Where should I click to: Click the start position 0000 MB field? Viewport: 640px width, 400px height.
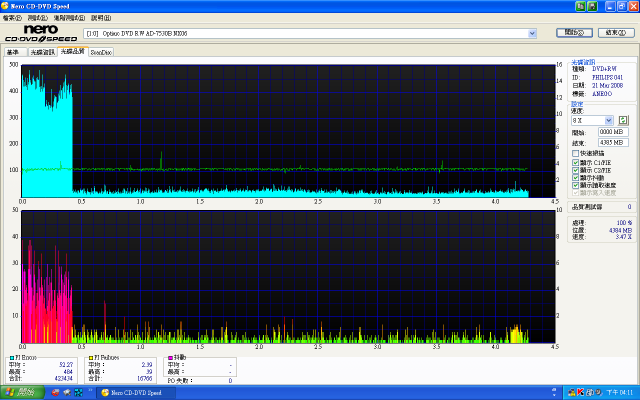click(x=613, y=132)
